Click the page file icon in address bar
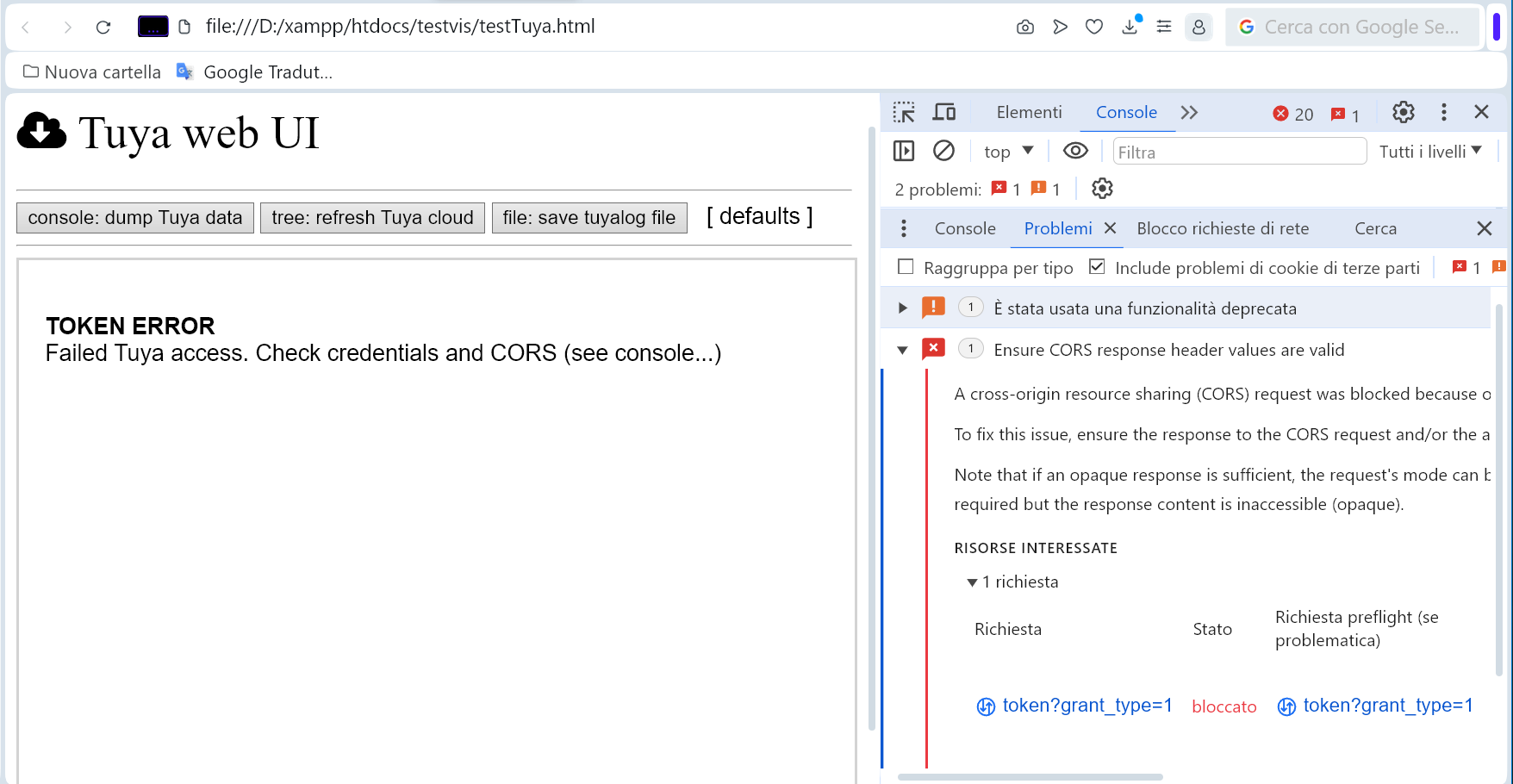Viewport: 1513px width, 784px height. (184, 28)
